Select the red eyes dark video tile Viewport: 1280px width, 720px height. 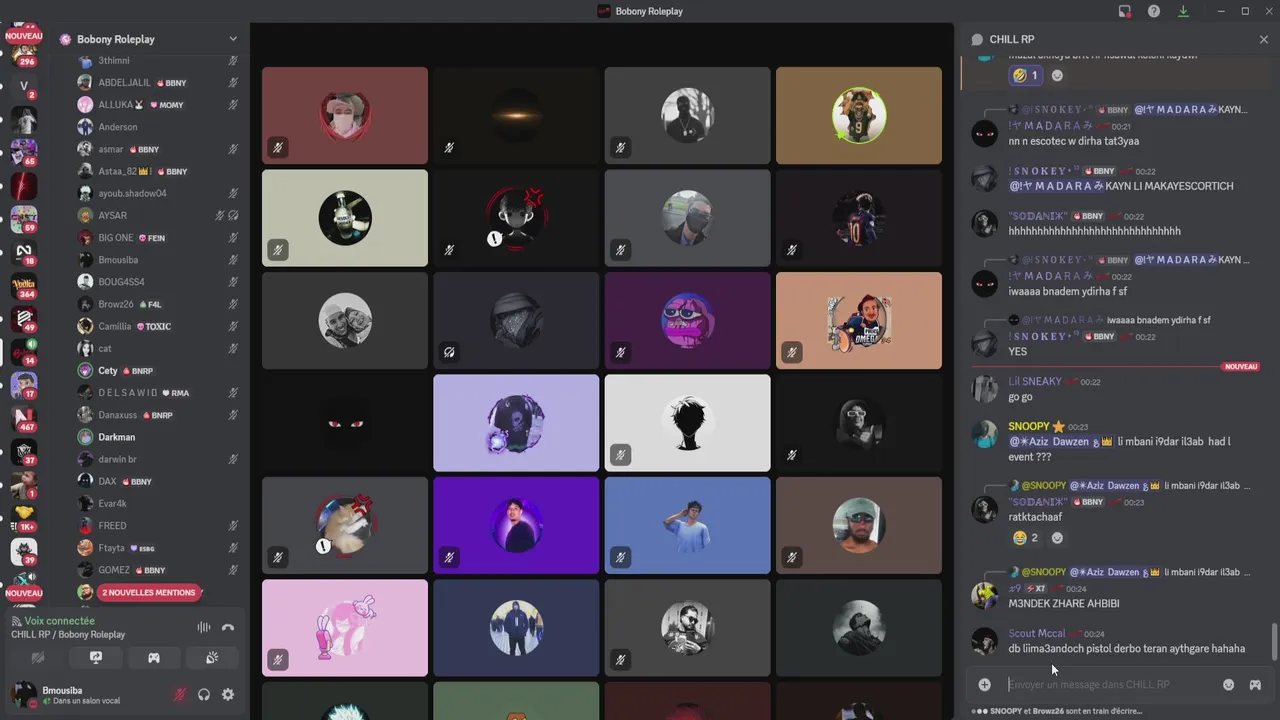[345, 423]
